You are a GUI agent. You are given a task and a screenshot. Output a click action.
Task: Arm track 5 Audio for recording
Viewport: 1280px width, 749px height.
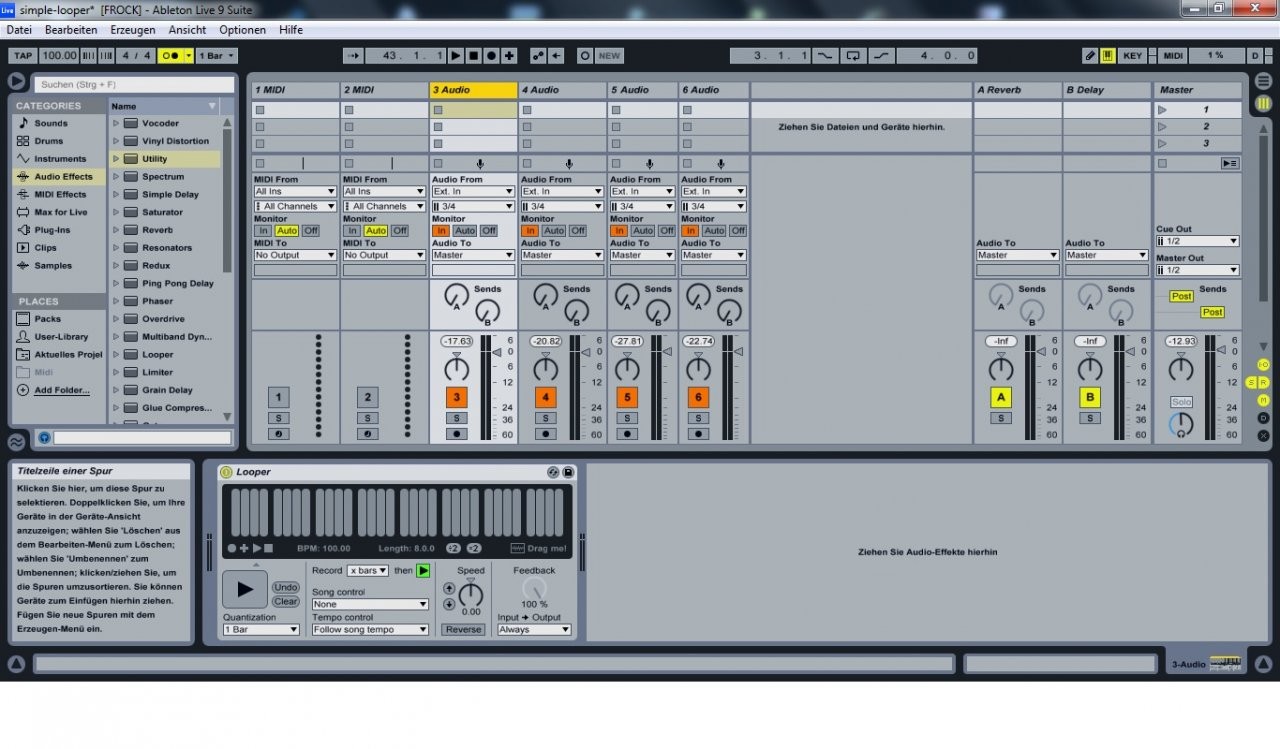627,434
